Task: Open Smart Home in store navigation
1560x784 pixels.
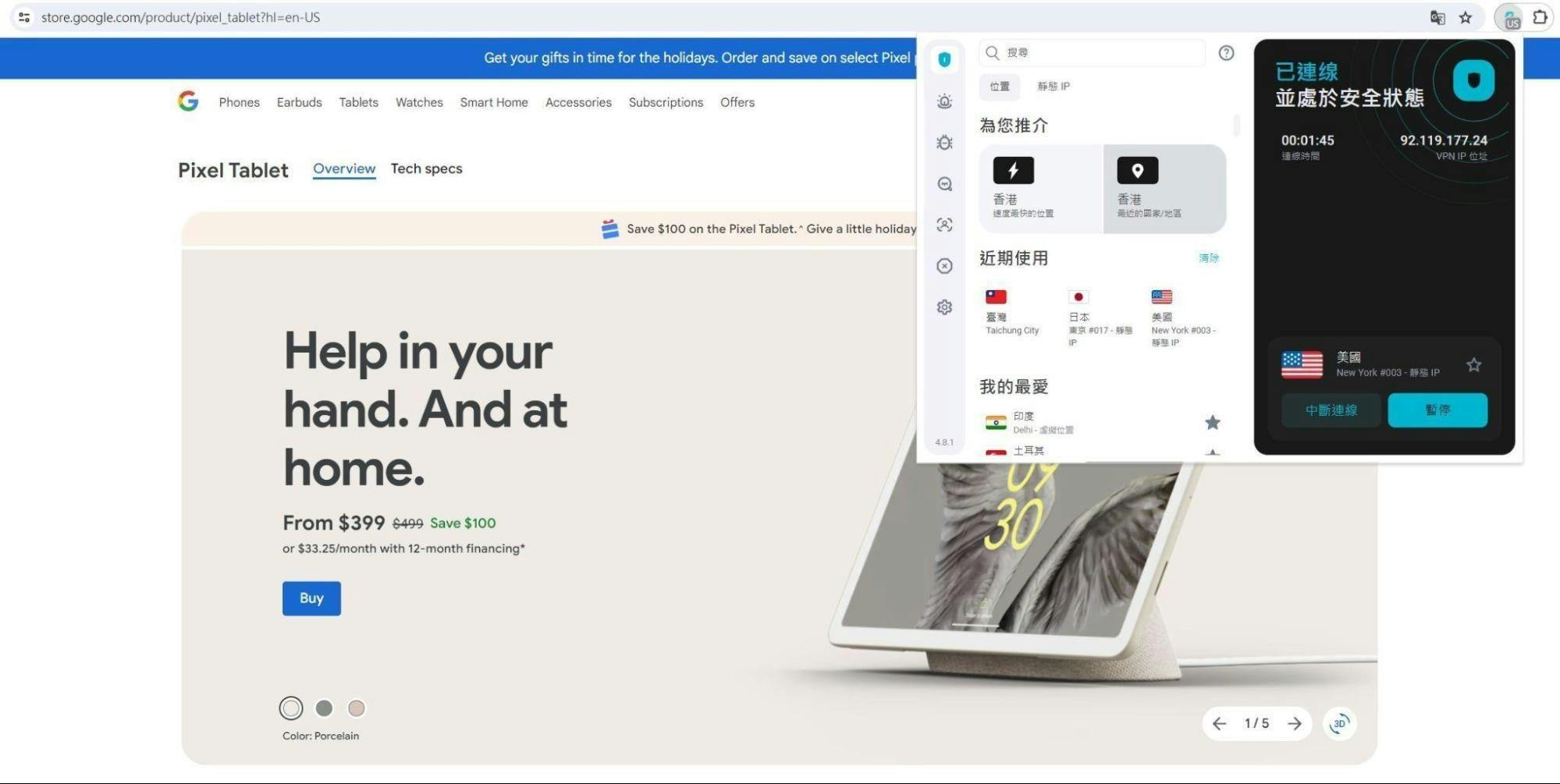Action: point(494,102)
